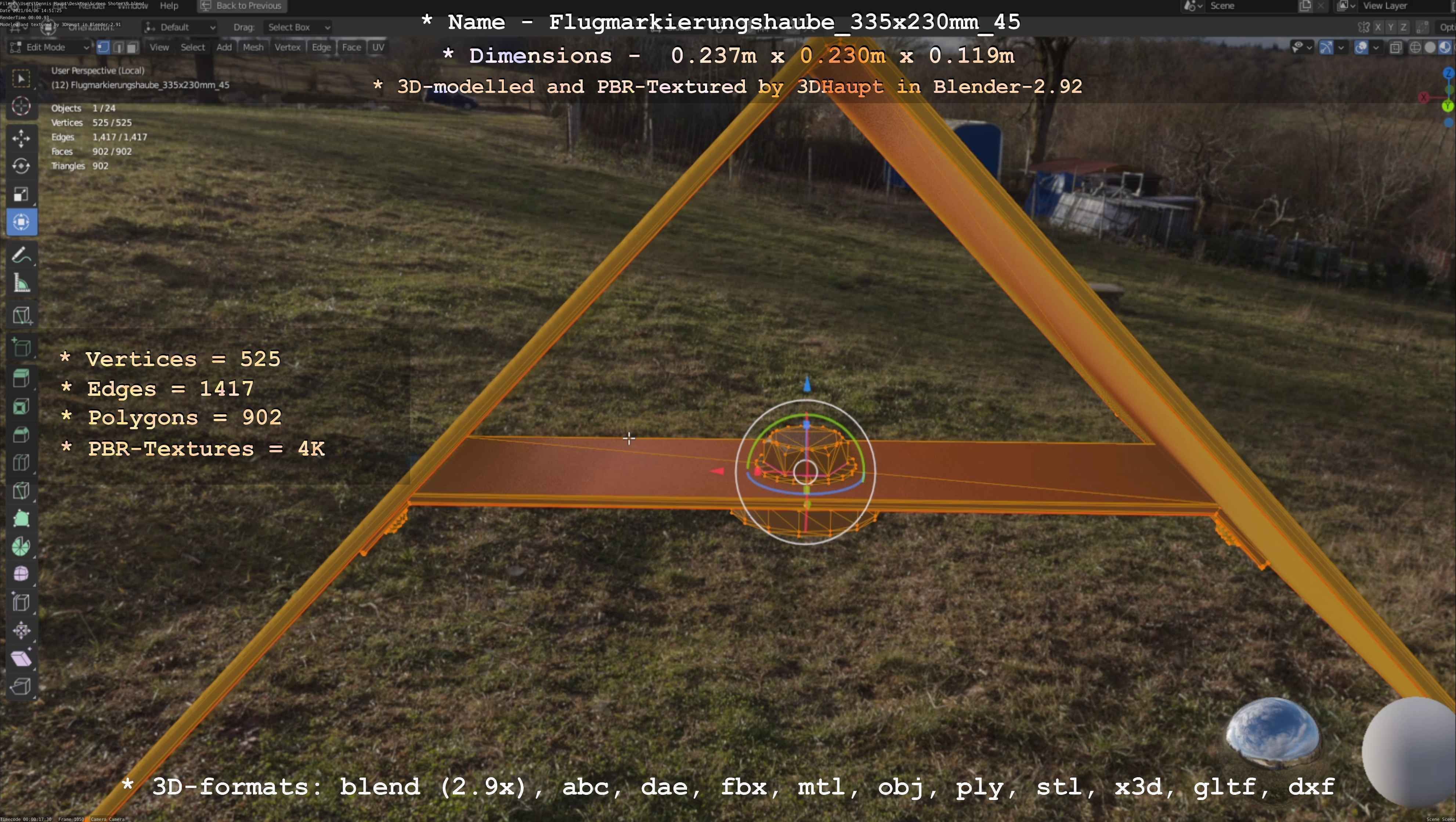This screenshot has width=1456, height=822.
Task: Open the Mesh menu
Action: pyautogui.click(x=253, y=47)
